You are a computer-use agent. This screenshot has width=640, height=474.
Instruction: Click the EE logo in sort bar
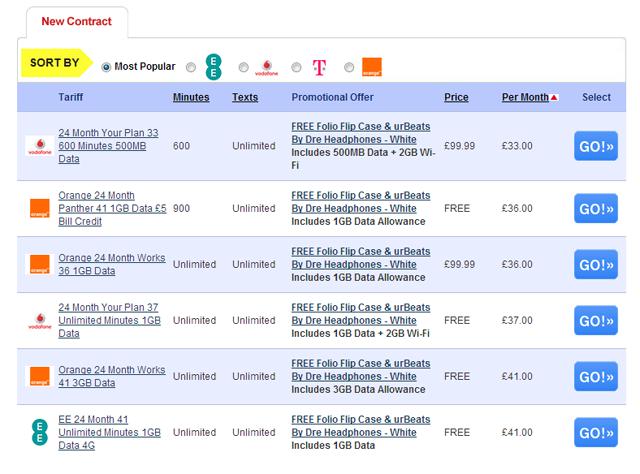point(213,67)
